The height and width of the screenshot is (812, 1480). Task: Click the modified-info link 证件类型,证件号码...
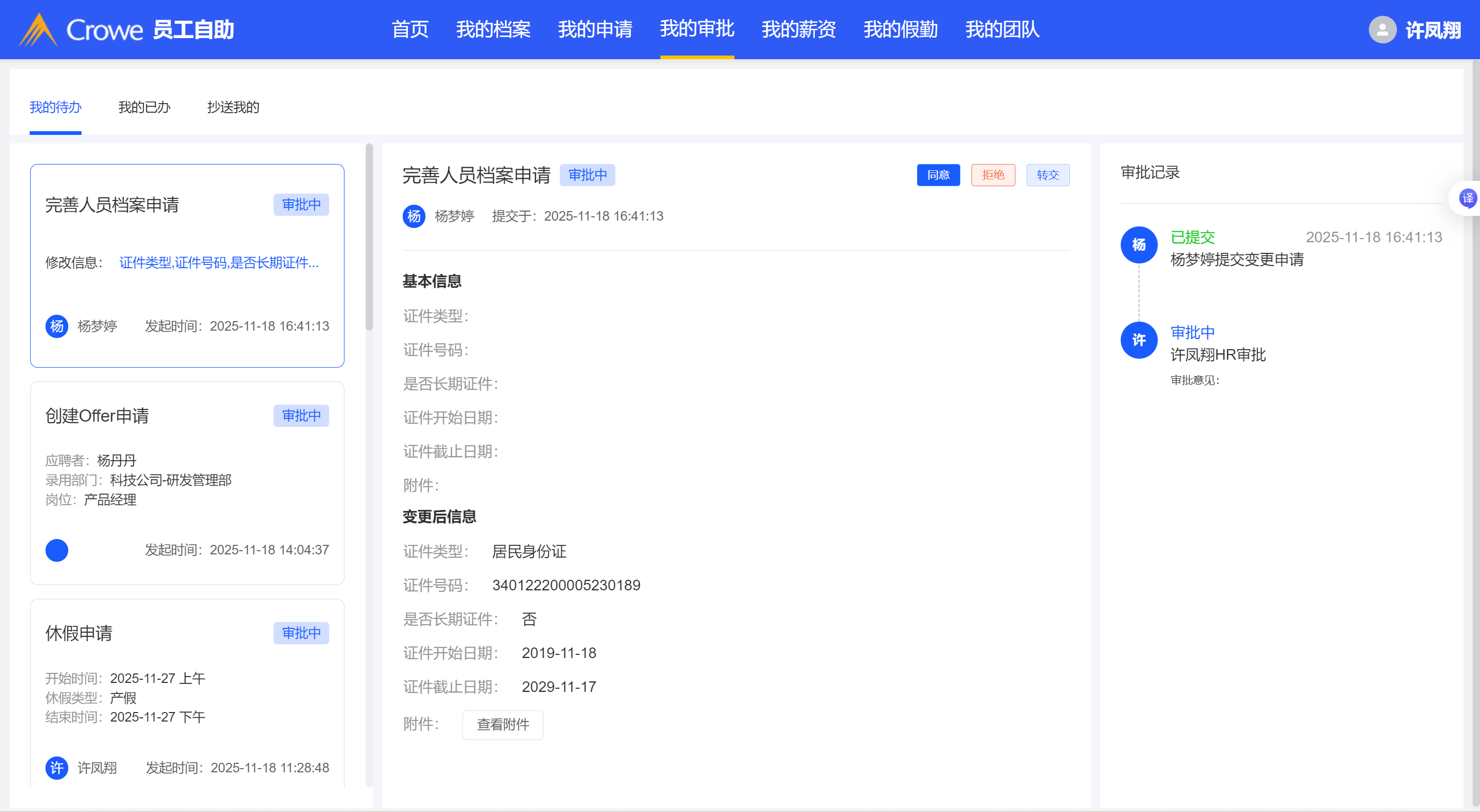click(x=219, y=263)
